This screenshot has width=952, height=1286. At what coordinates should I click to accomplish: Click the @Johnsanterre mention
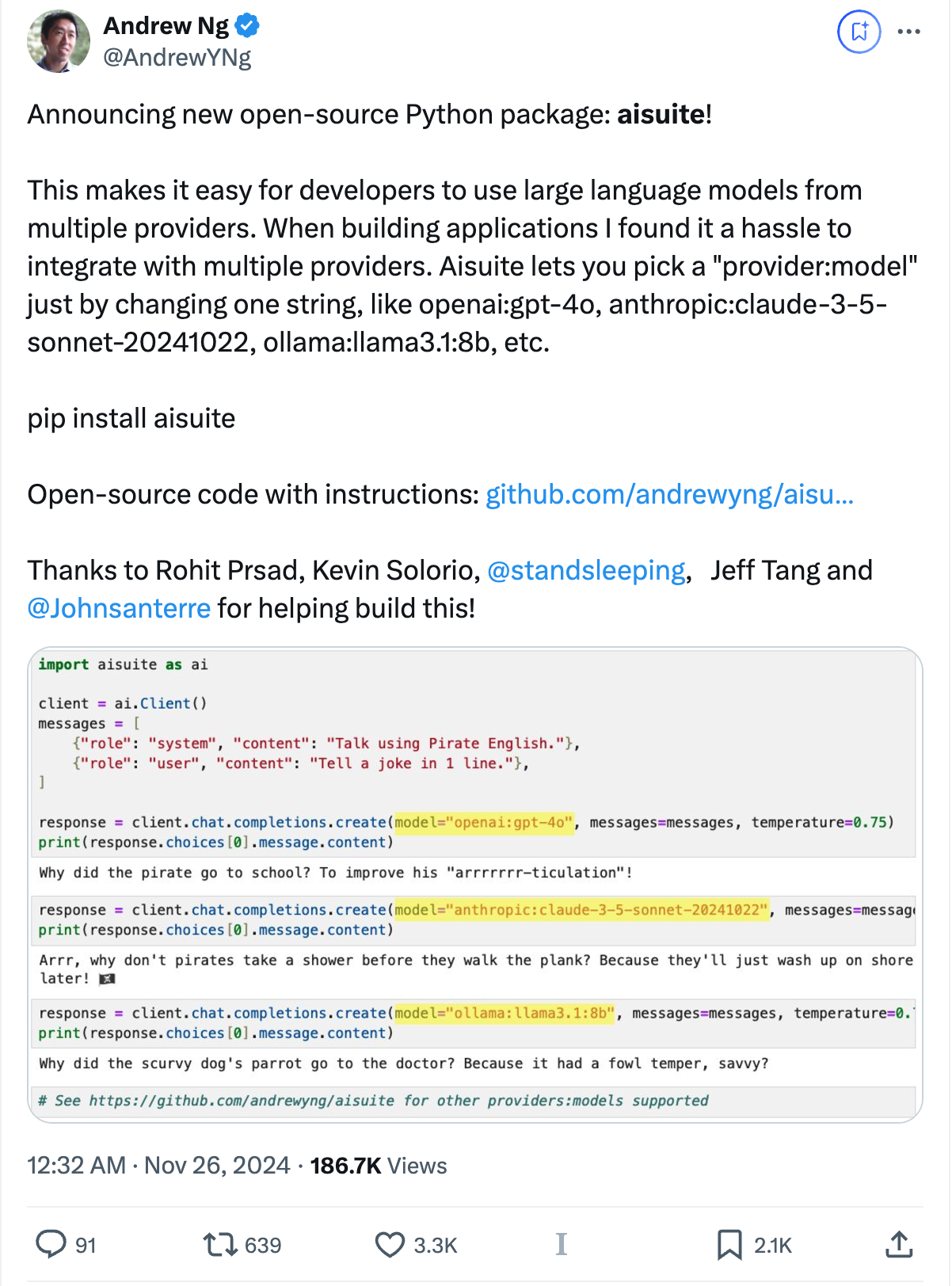pos(119,608)
